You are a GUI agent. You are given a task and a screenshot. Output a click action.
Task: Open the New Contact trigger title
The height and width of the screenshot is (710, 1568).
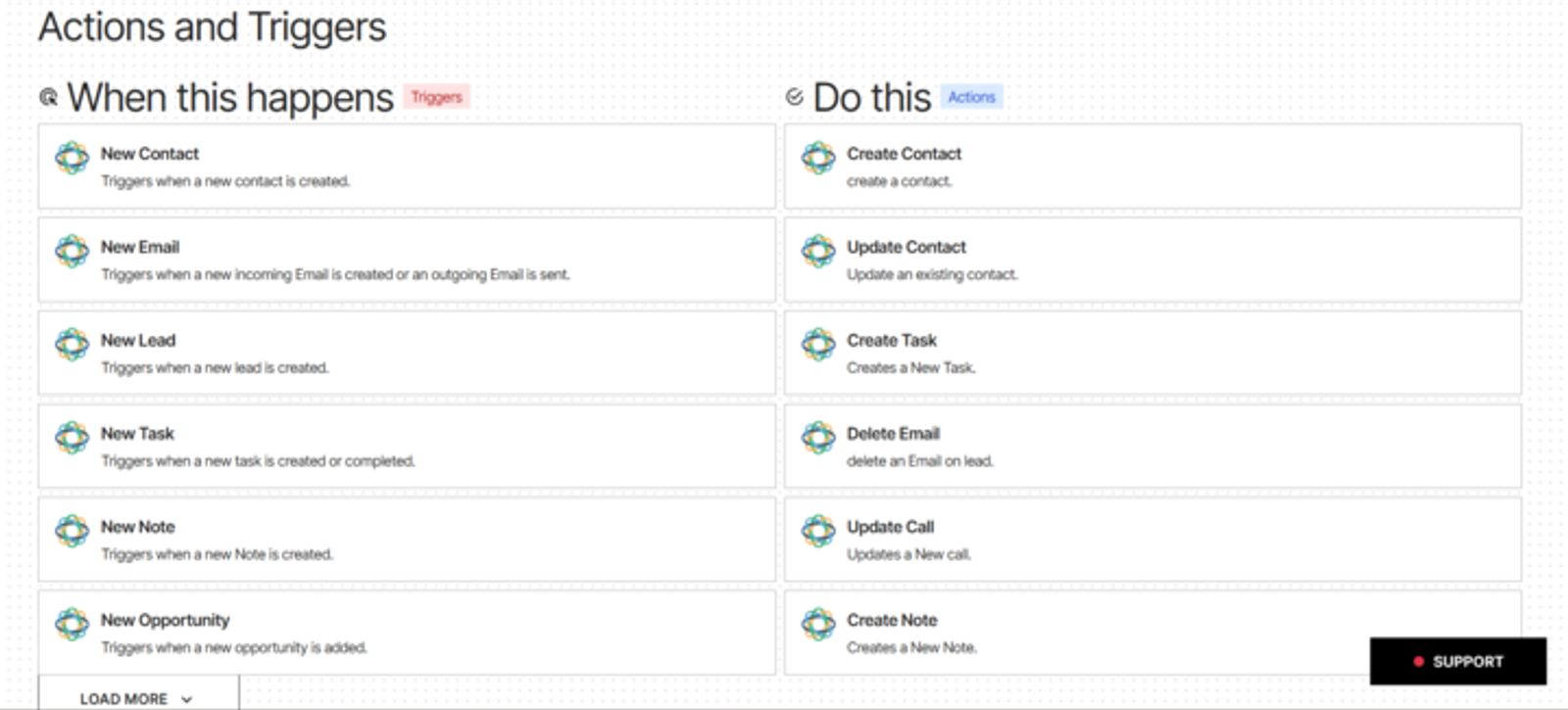[150, 154]
